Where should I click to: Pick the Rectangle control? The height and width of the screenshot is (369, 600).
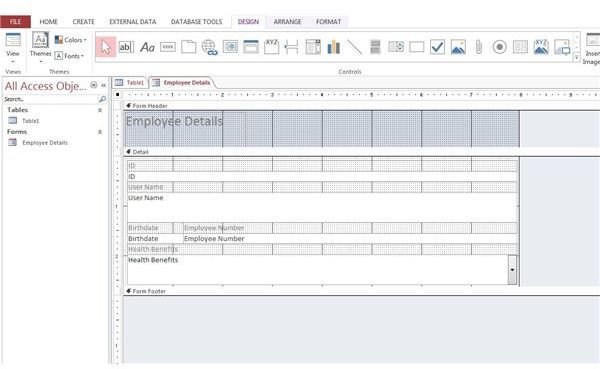pyautogui.click(x=417, y=47)
